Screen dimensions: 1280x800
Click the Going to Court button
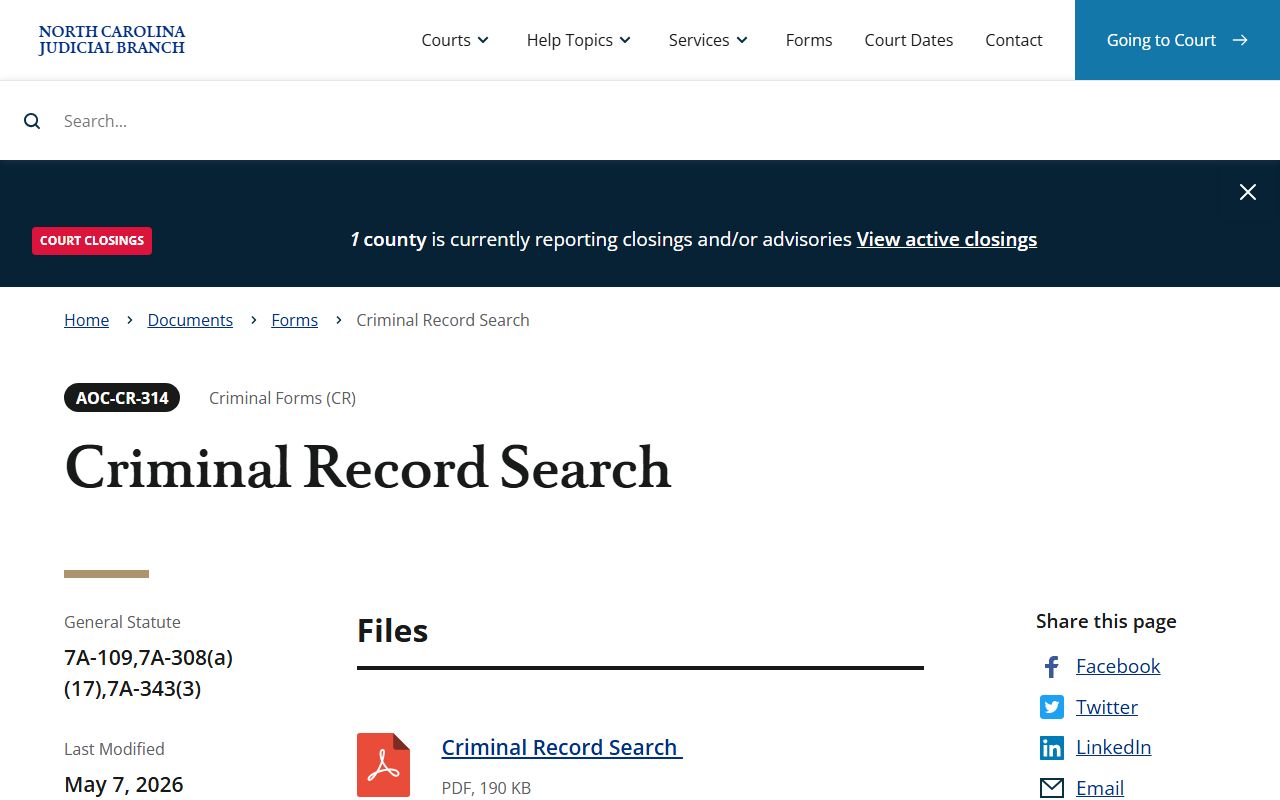point(1177,40)
